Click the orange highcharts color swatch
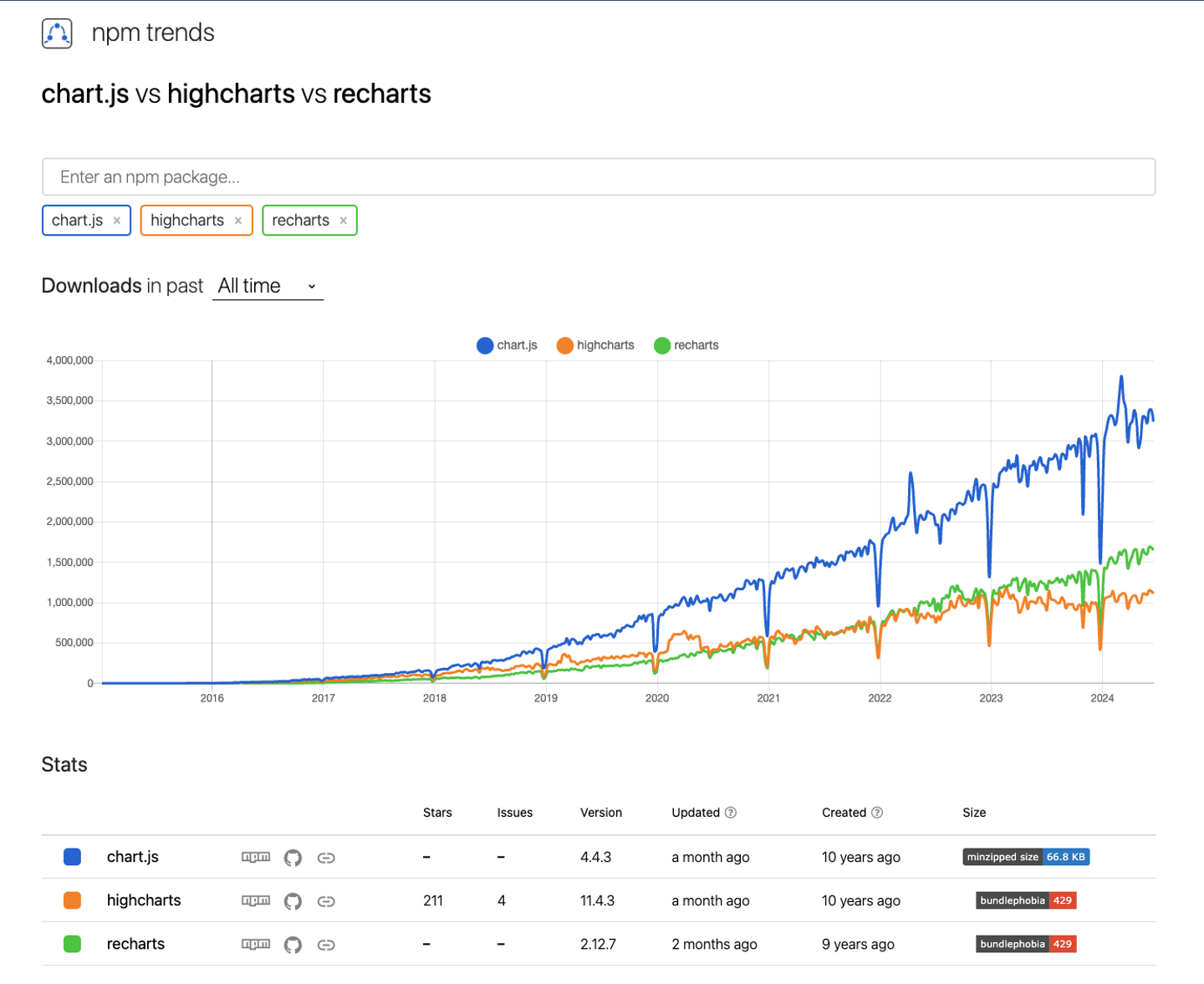The image size is (1204, 984). pos(73,900)
